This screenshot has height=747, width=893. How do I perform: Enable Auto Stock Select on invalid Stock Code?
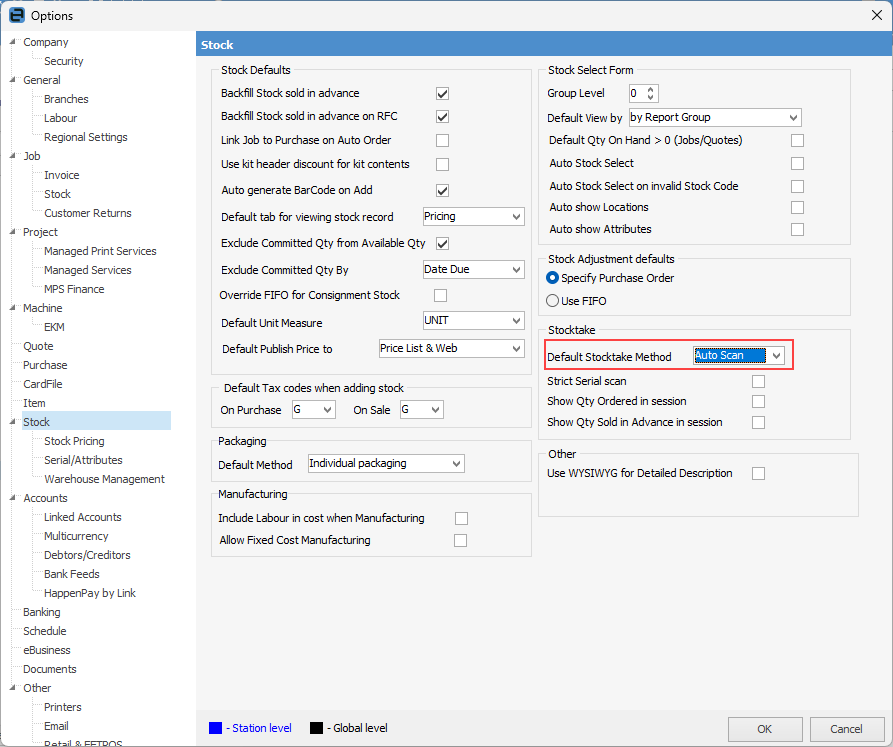point(797,186)
